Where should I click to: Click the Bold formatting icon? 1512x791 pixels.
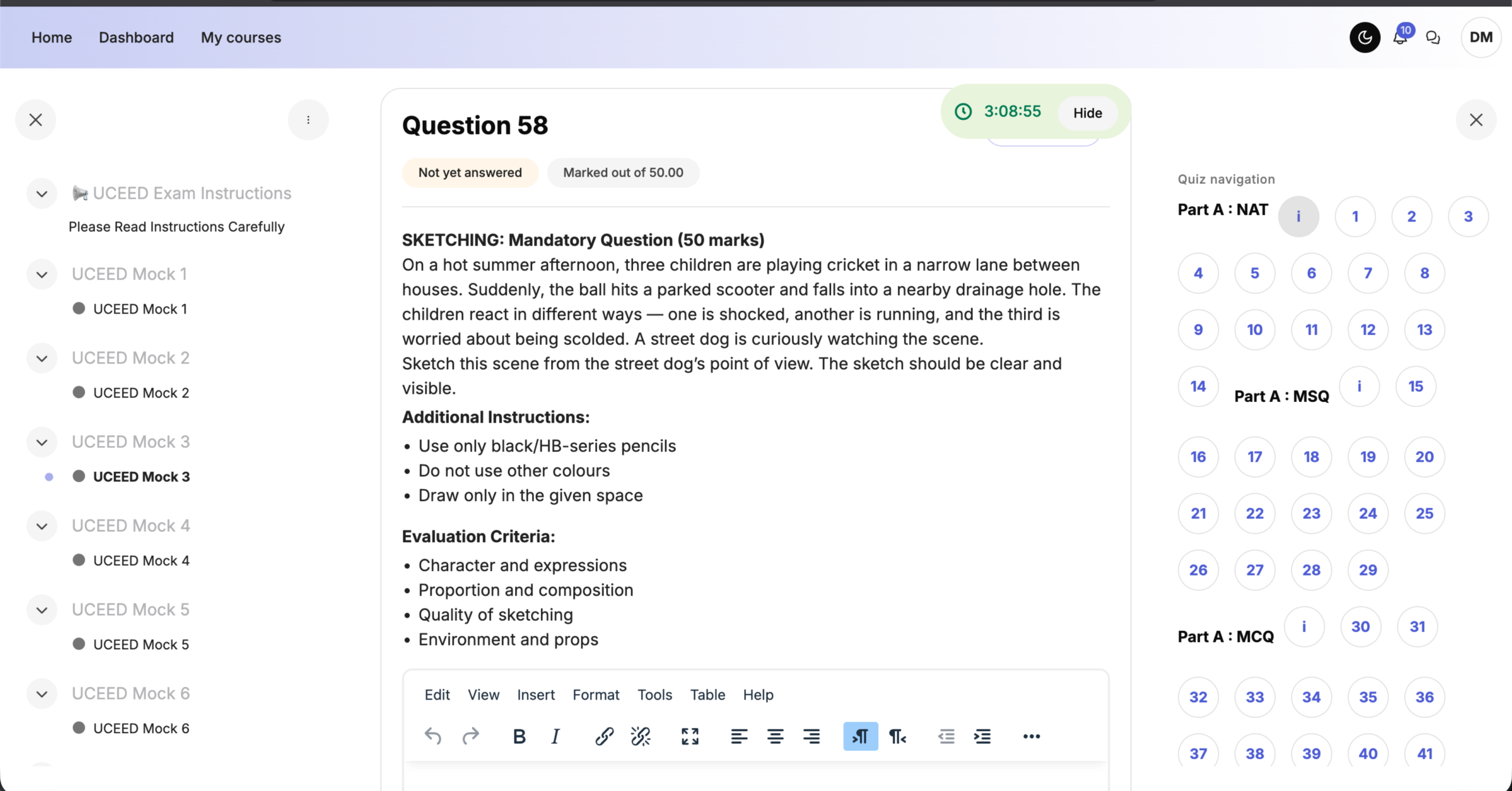pyautogui.click(x=519, y=736)
